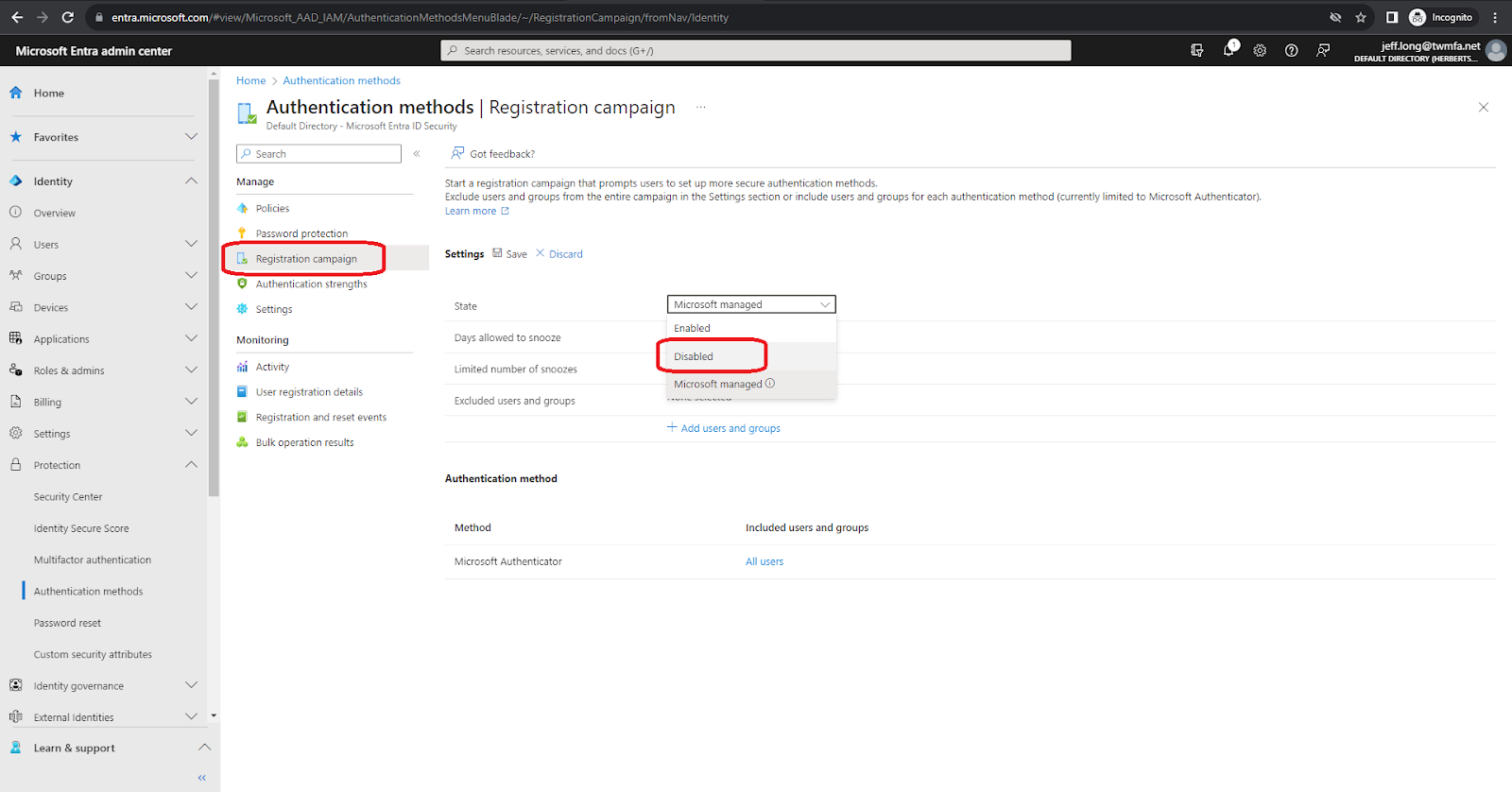Click the Save disk icon
The width and height of the screenshot is (1512, 792).
point(497,253)
